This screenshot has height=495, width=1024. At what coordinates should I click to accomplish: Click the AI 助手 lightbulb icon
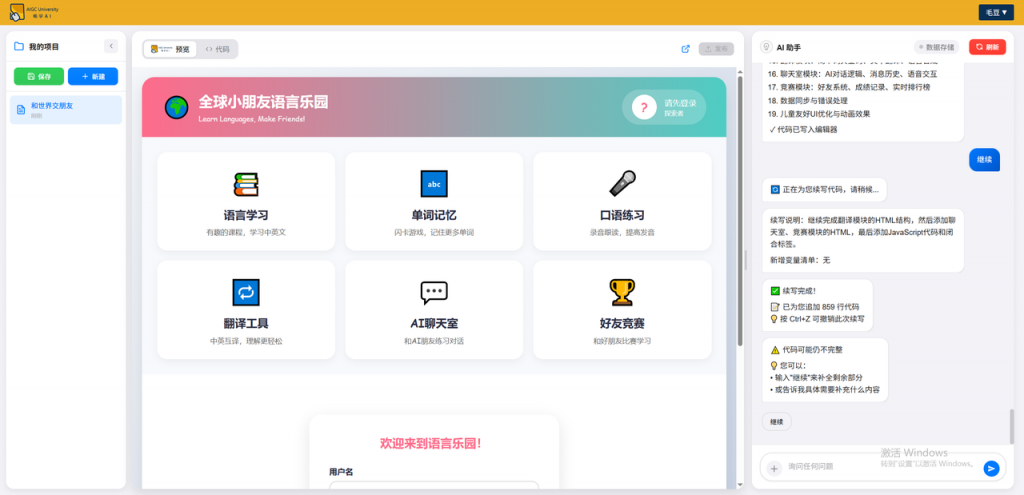(x=766, y=47)
